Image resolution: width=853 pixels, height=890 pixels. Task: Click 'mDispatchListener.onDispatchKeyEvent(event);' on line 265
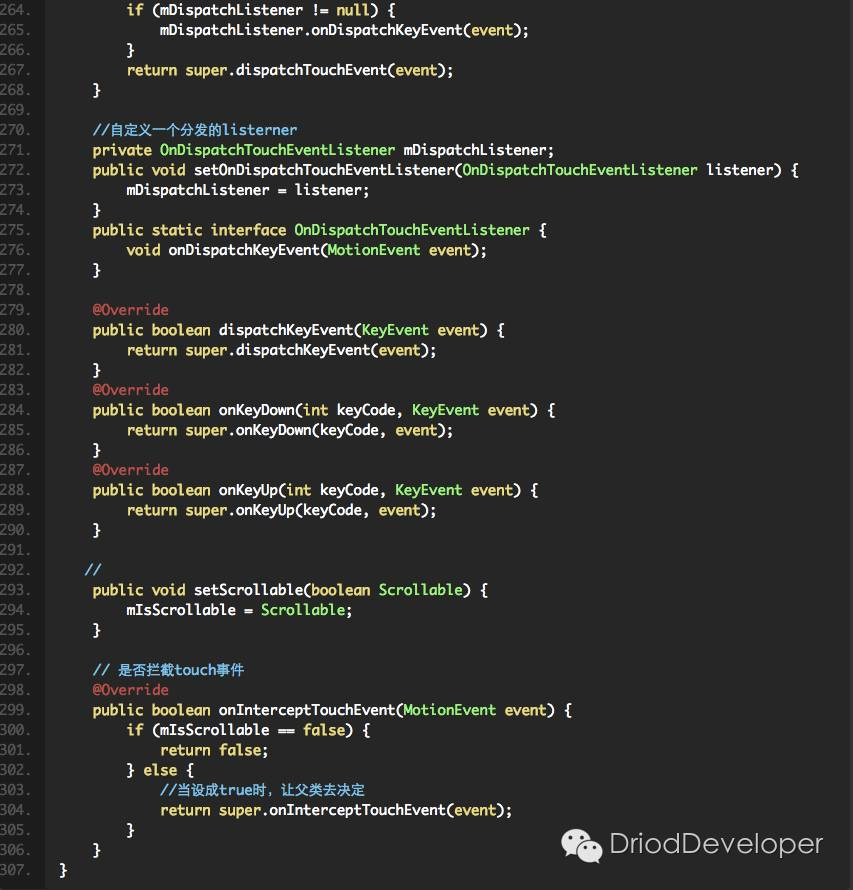344,30
